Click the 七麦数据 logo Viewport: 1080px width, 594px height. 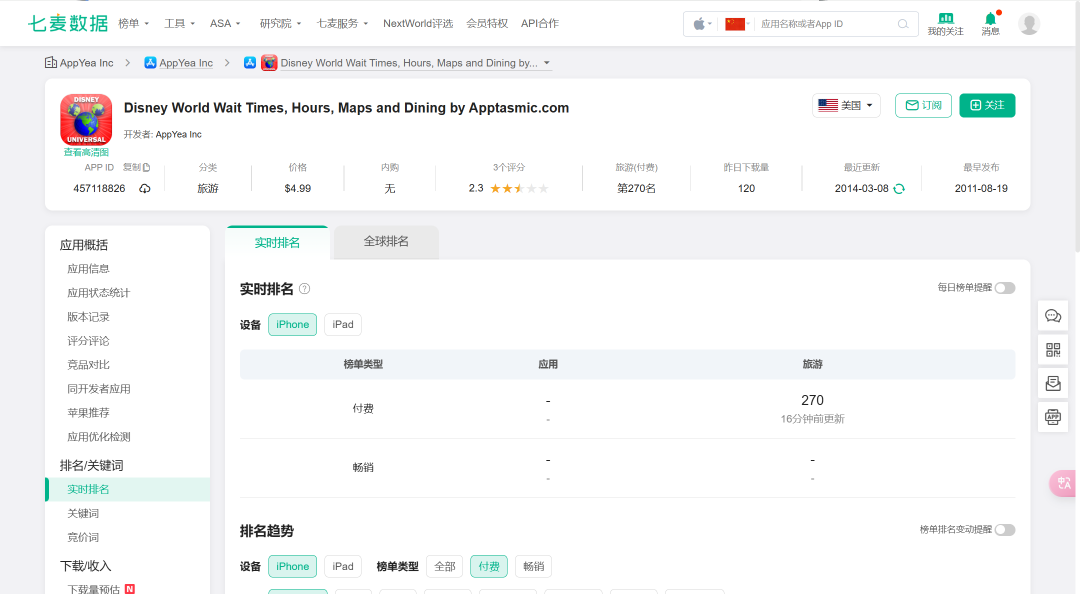(x=68, y=23)
